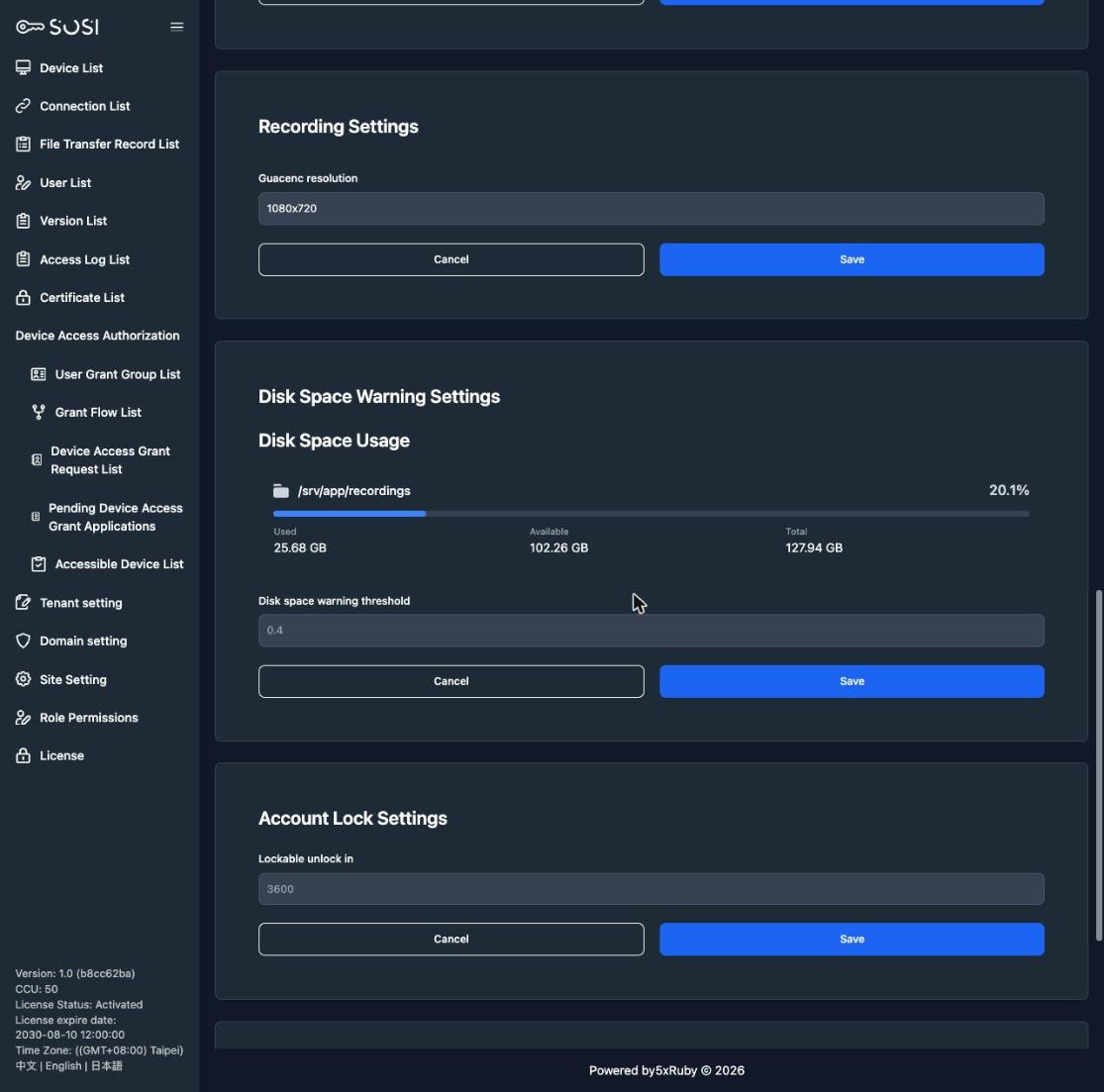Image resolution: width=1104 pixels, height=1092 pixels.
Task: Click the 127.94 GB total value
Action: pyautogui.click(x=814, y=547)
